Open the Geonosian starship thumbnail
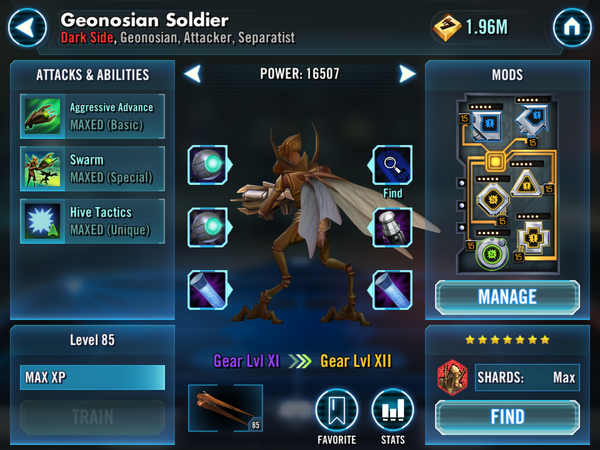The height and width of the screenshot is (450, 600). point(225,408)
